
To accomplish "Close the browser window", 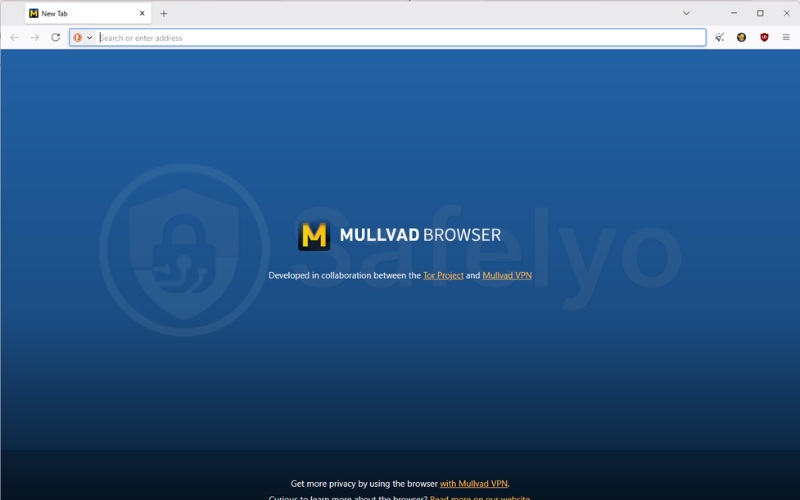I will tap(786, 13).
